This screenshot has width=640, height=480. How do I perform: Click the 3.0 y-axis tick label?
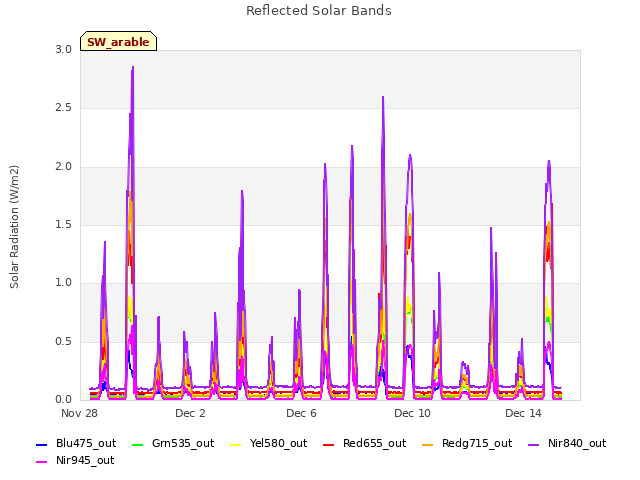click(x=63, y=49)
